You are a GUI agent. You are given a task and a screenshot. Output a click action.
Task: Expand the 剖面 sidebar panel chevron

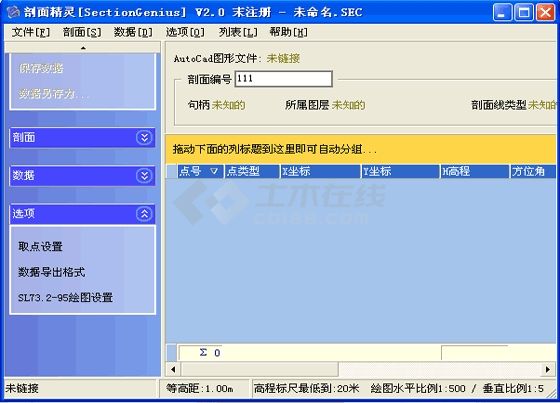pos(144,137)
